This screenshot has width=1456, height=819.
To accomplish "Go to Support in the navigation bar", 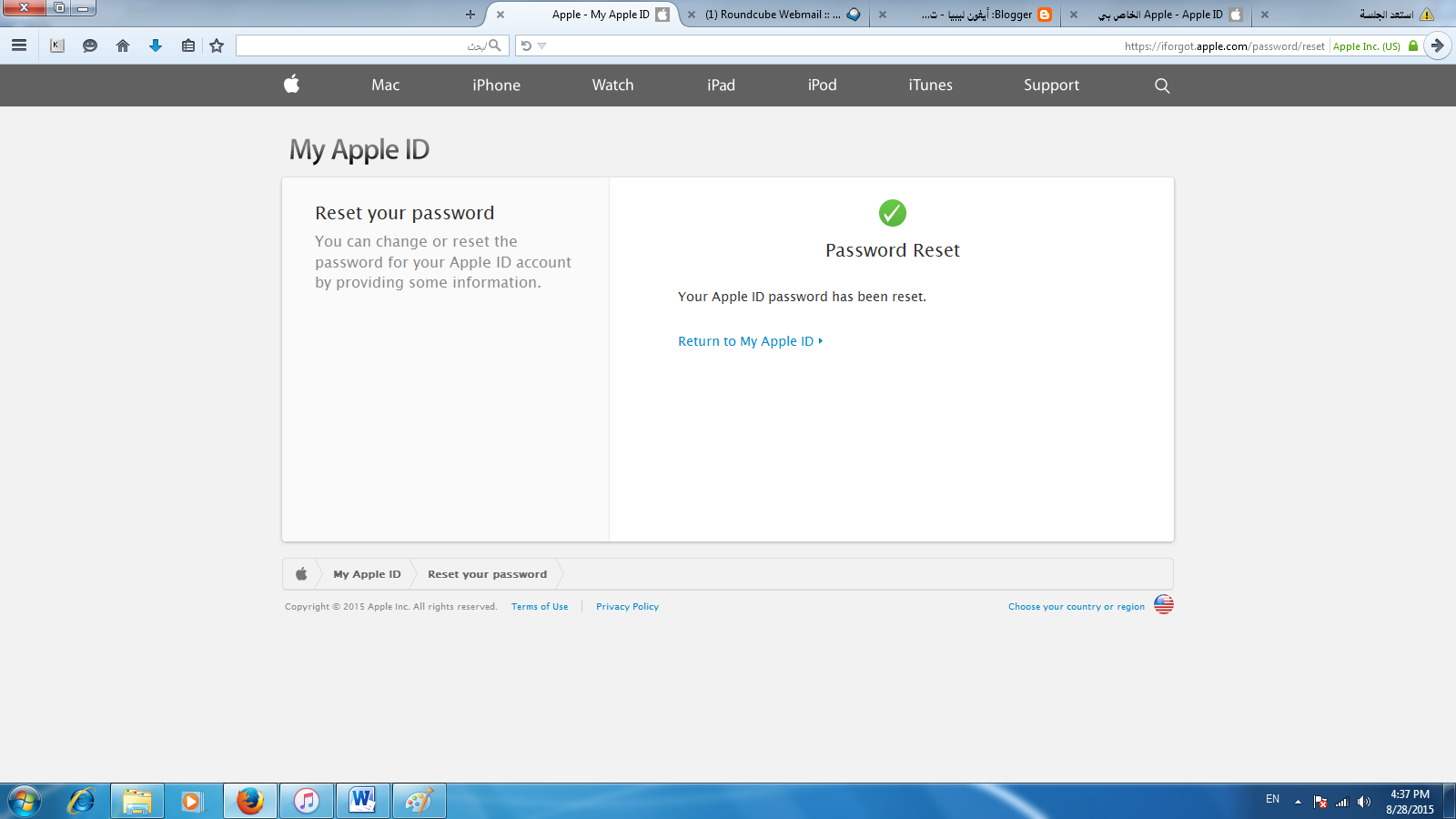I will coord(1052,85).
